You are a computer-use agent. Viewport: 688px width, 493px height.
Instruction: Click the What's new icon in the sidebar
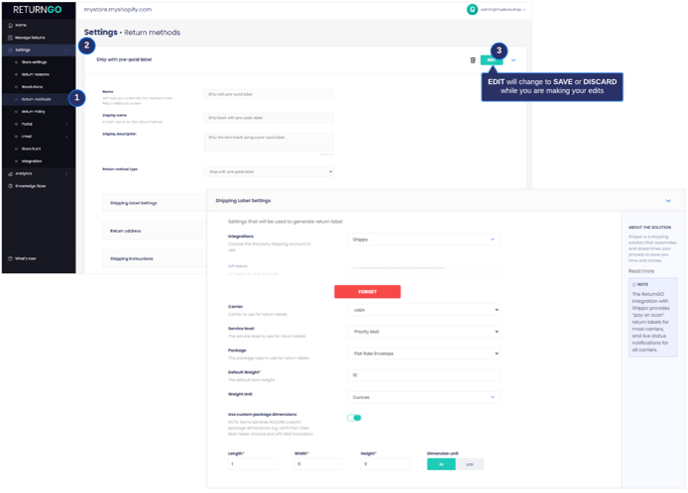coord(11,258)
